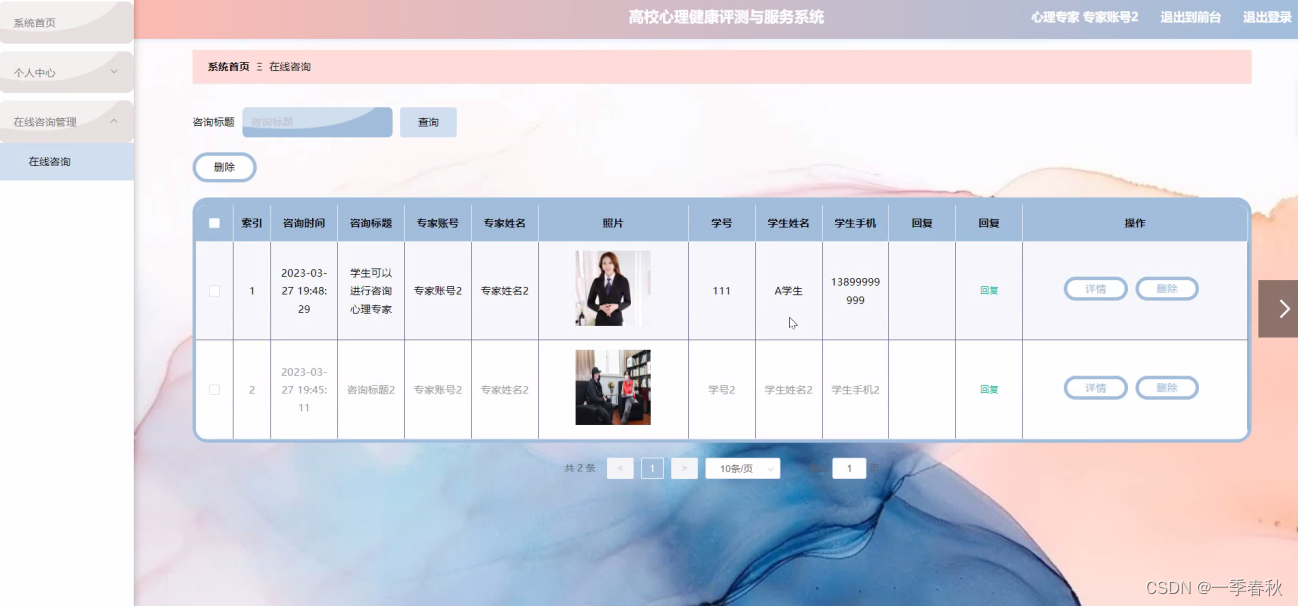Image resolution: width=1298 pixels, height=606 pixels.
Task: Click the 学生手机 column header
Action: tap(855, 223)
